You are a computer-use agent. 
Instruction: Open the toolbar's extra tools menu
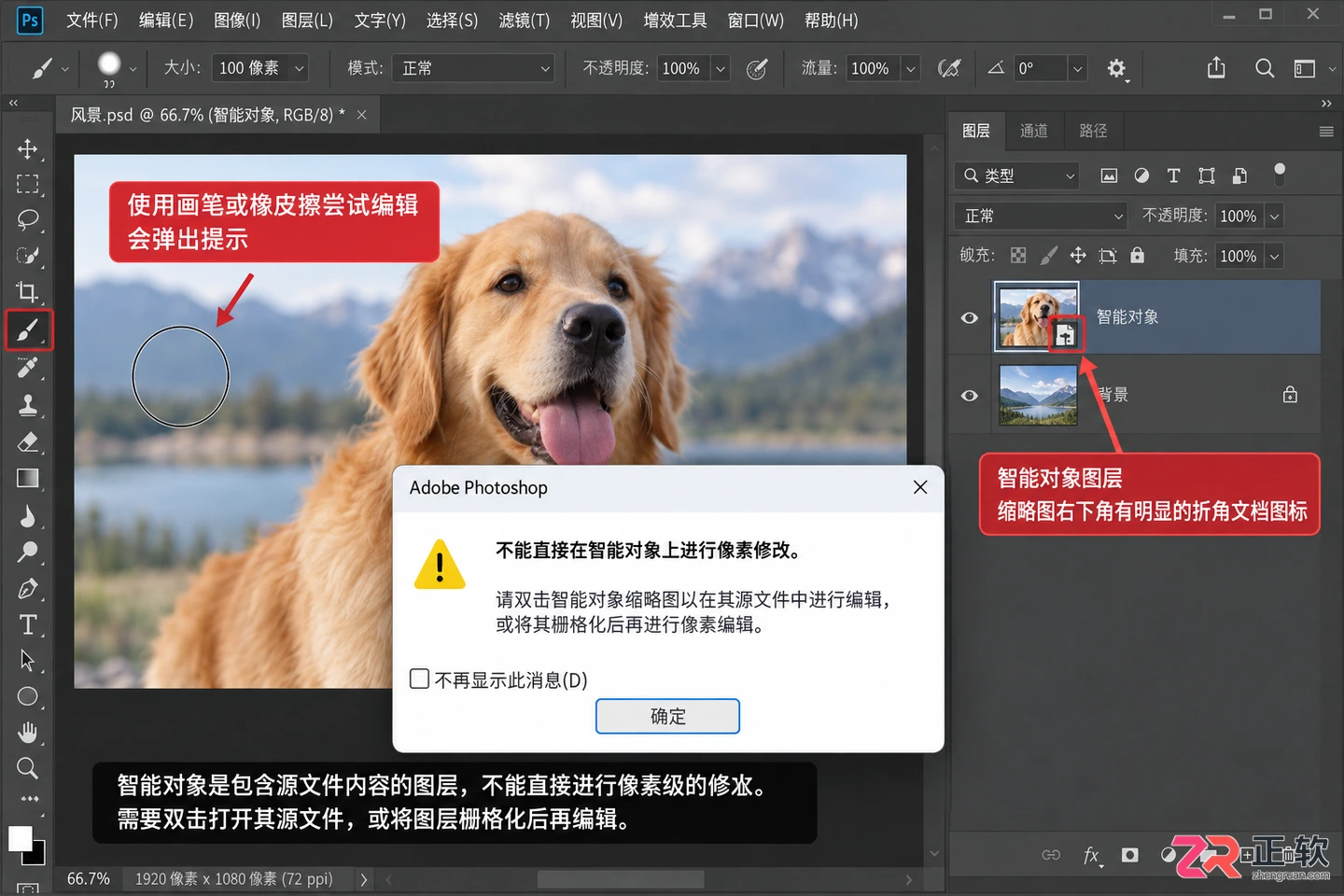pos(30,799)
